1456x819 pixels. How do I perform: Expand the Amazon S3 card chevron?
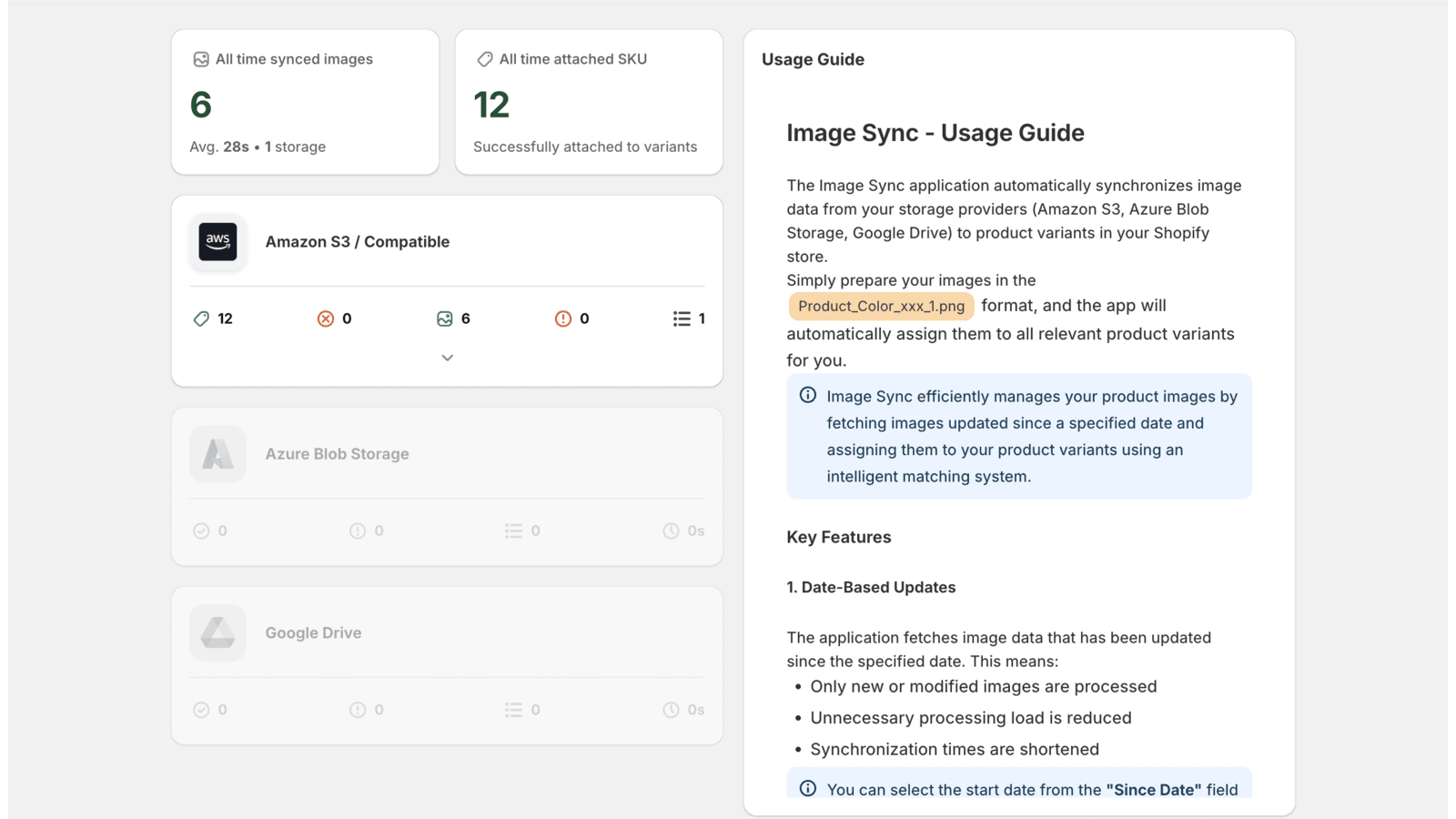click(447, 358)
